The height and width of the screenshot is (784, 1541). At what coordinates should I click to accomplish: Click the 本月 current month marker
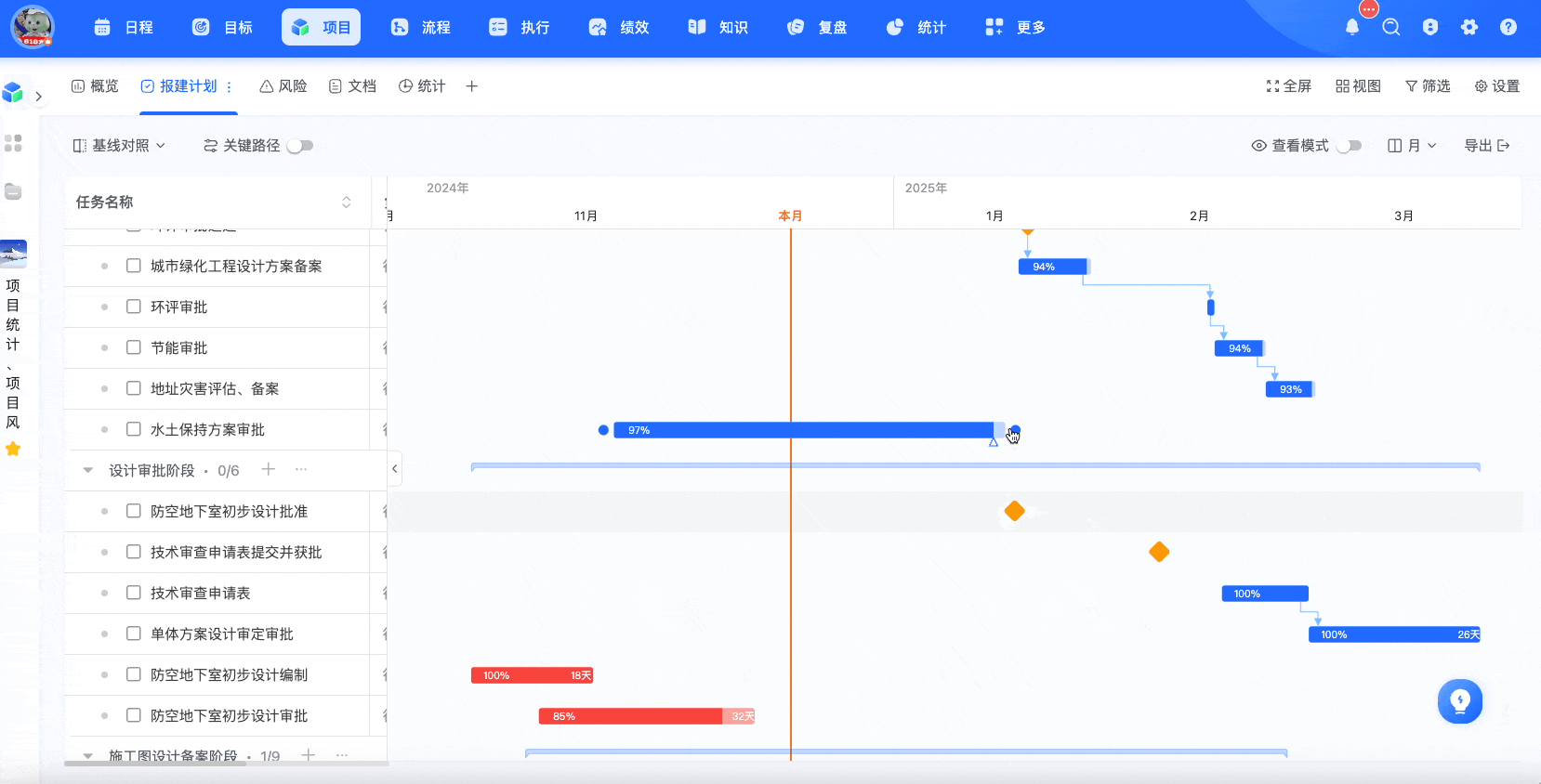pyautogui.click(x=790, y=216)
